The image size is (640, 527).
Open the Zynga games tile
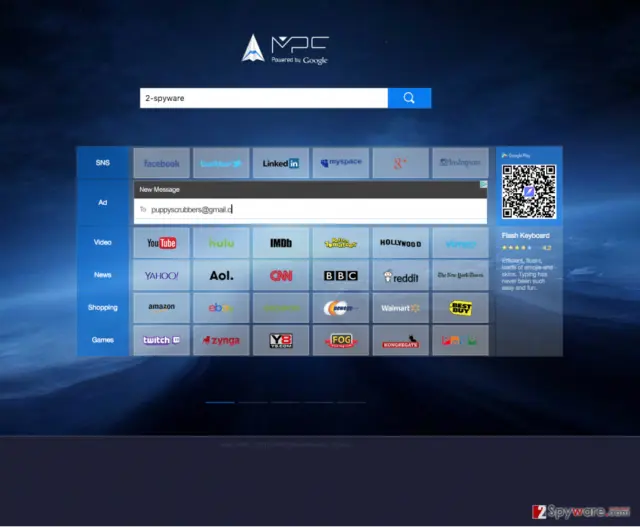[x=221, y=340]
